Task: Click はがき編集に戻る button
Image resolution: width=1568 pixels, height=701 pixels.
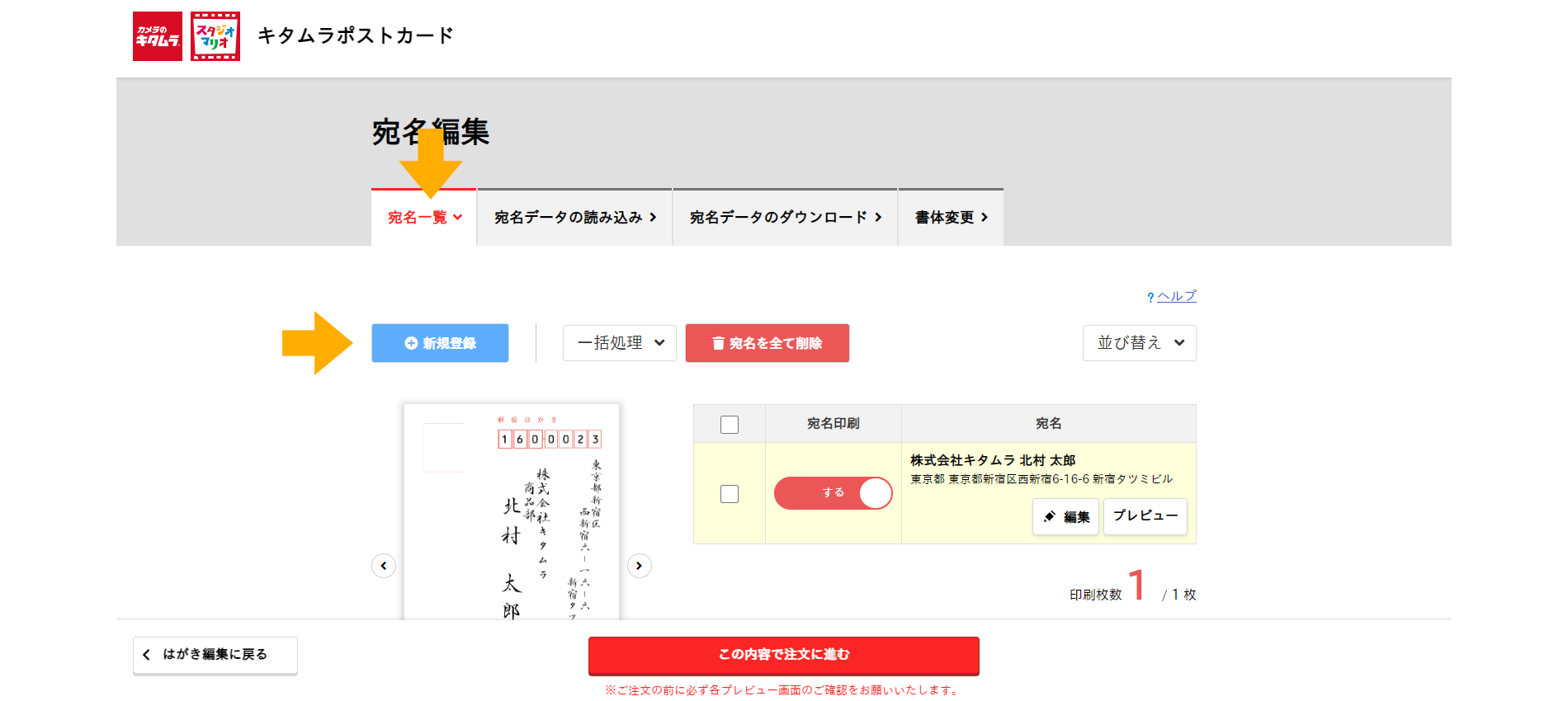Action: [x=215, y=655]
